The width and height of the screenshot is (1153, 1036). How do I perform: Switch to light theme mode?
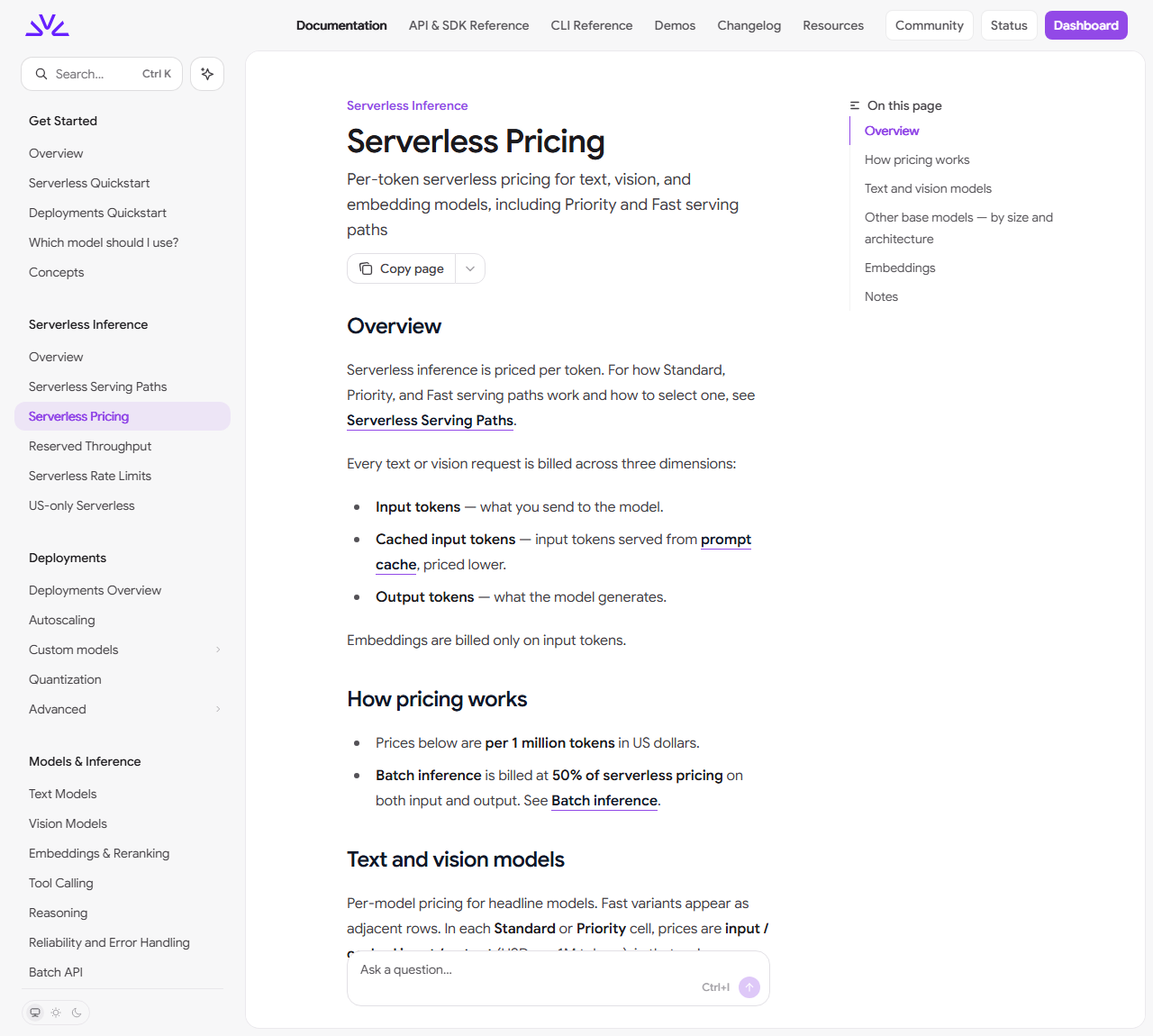pyautogui.click(x=56, y=1013)
